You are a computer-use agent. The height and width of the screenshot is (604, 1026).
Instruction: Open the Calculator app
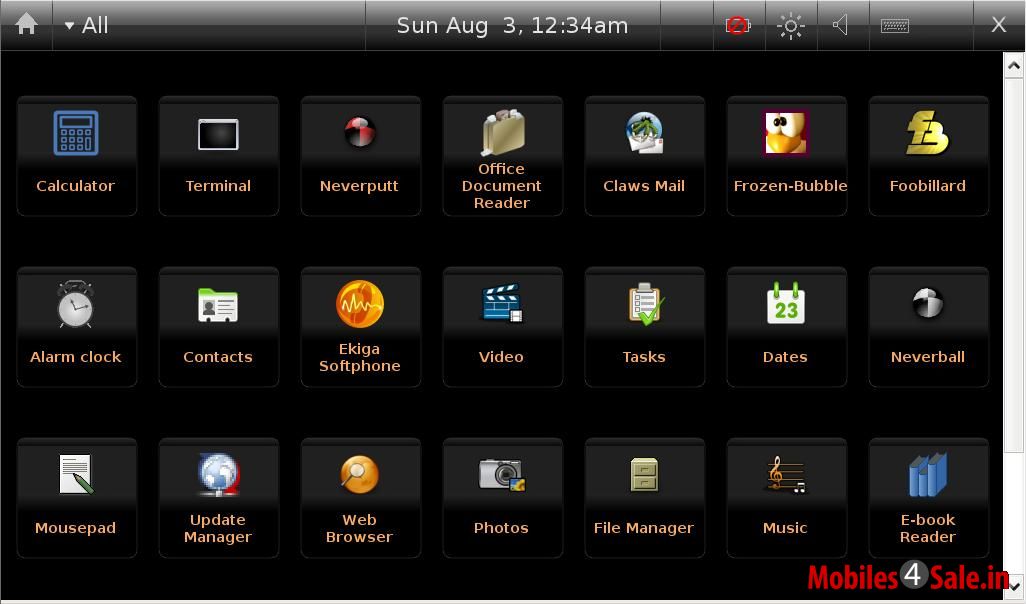[76, 155]
